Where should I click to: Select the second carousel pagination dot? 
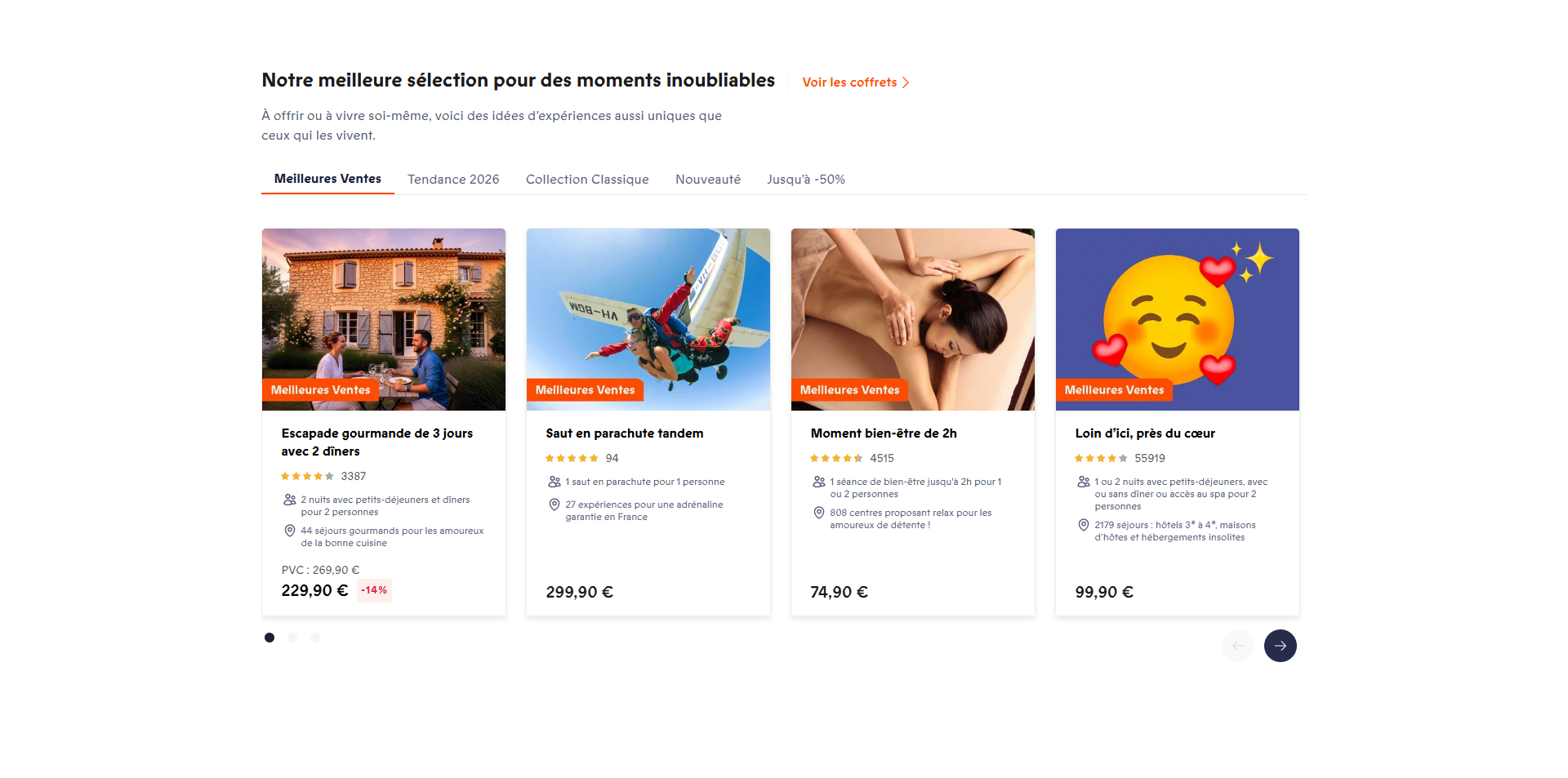coord(292,638)
